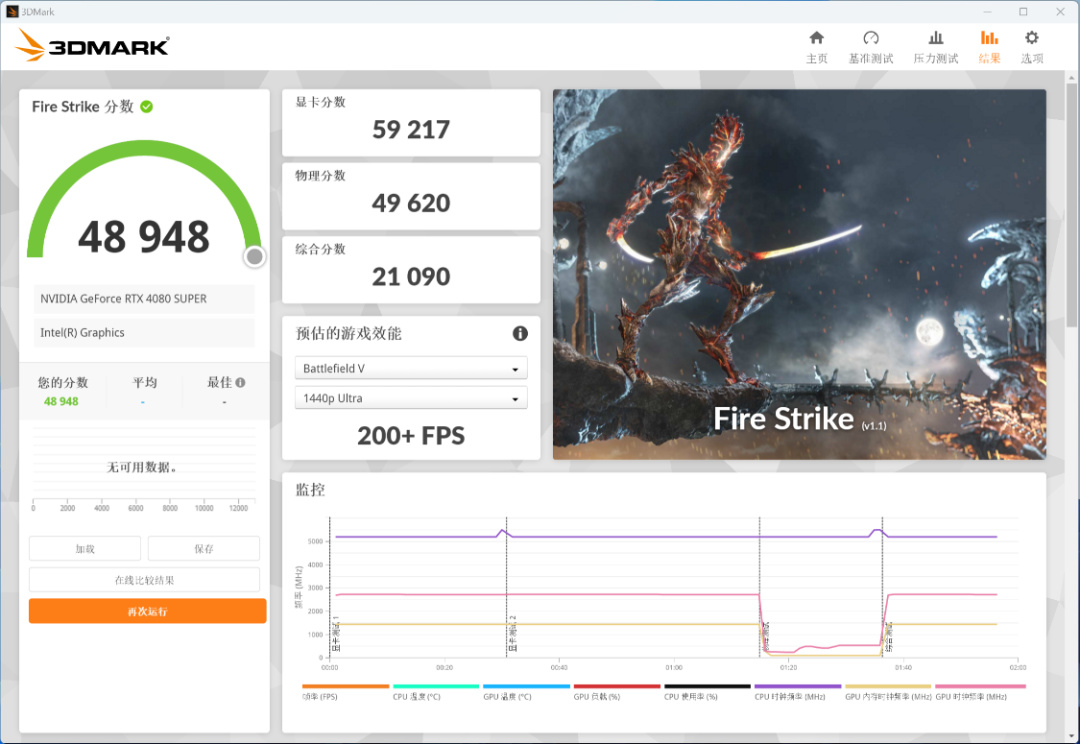Toggle the GPU 时钟频率 (MHz) pink legend
Screen dimensions: 1080x744
[980, 692]
